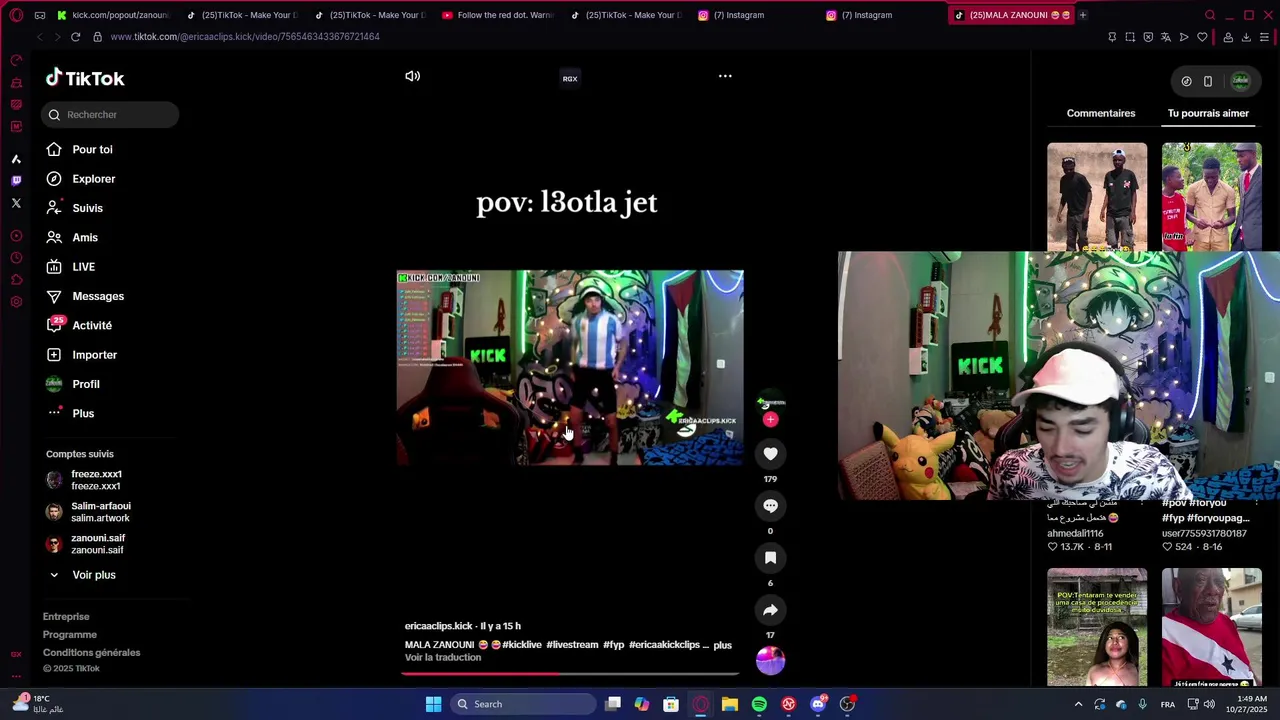Like the video using the heart icon
Viewport: 1280px width, 720px height.
pyautogui.click(x=770, y=454)
